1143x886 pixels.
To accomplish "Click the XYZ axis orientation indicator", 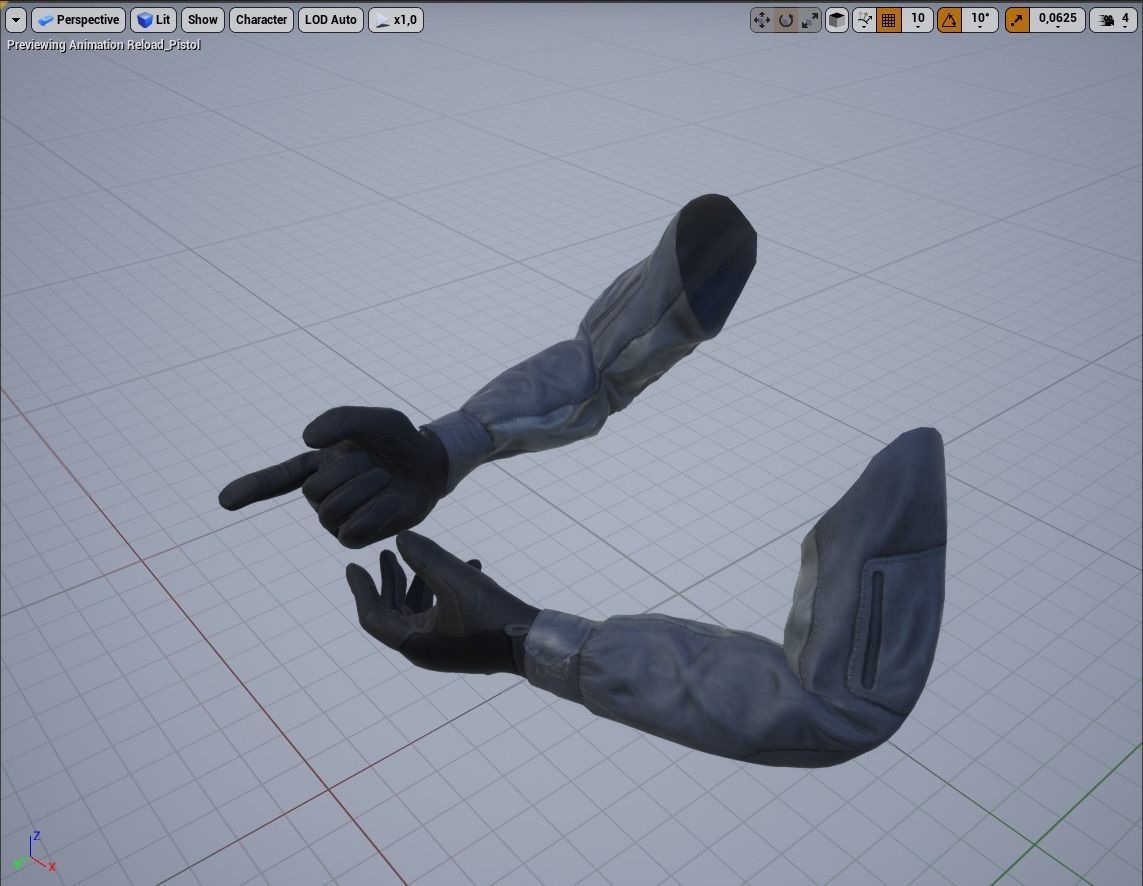I will (34, 853).
